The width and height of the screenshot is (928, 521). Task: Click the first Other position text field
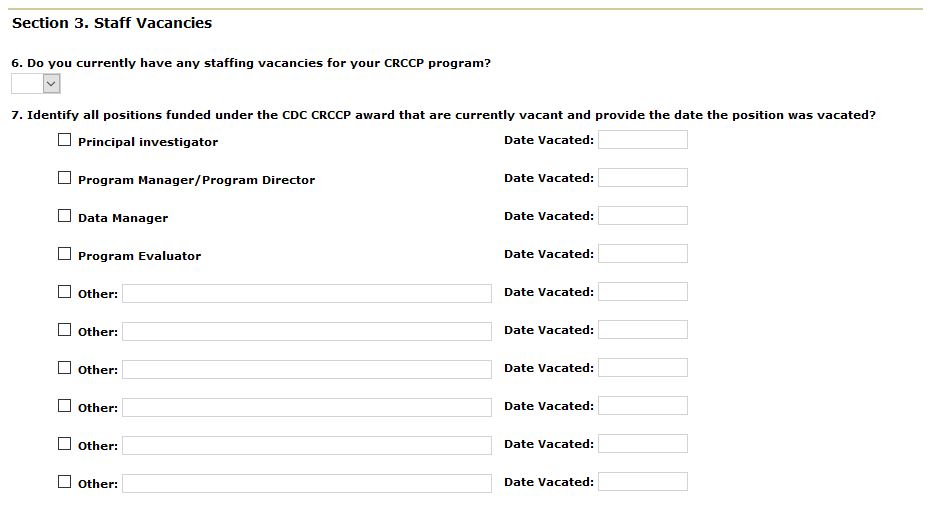point(306,293)
